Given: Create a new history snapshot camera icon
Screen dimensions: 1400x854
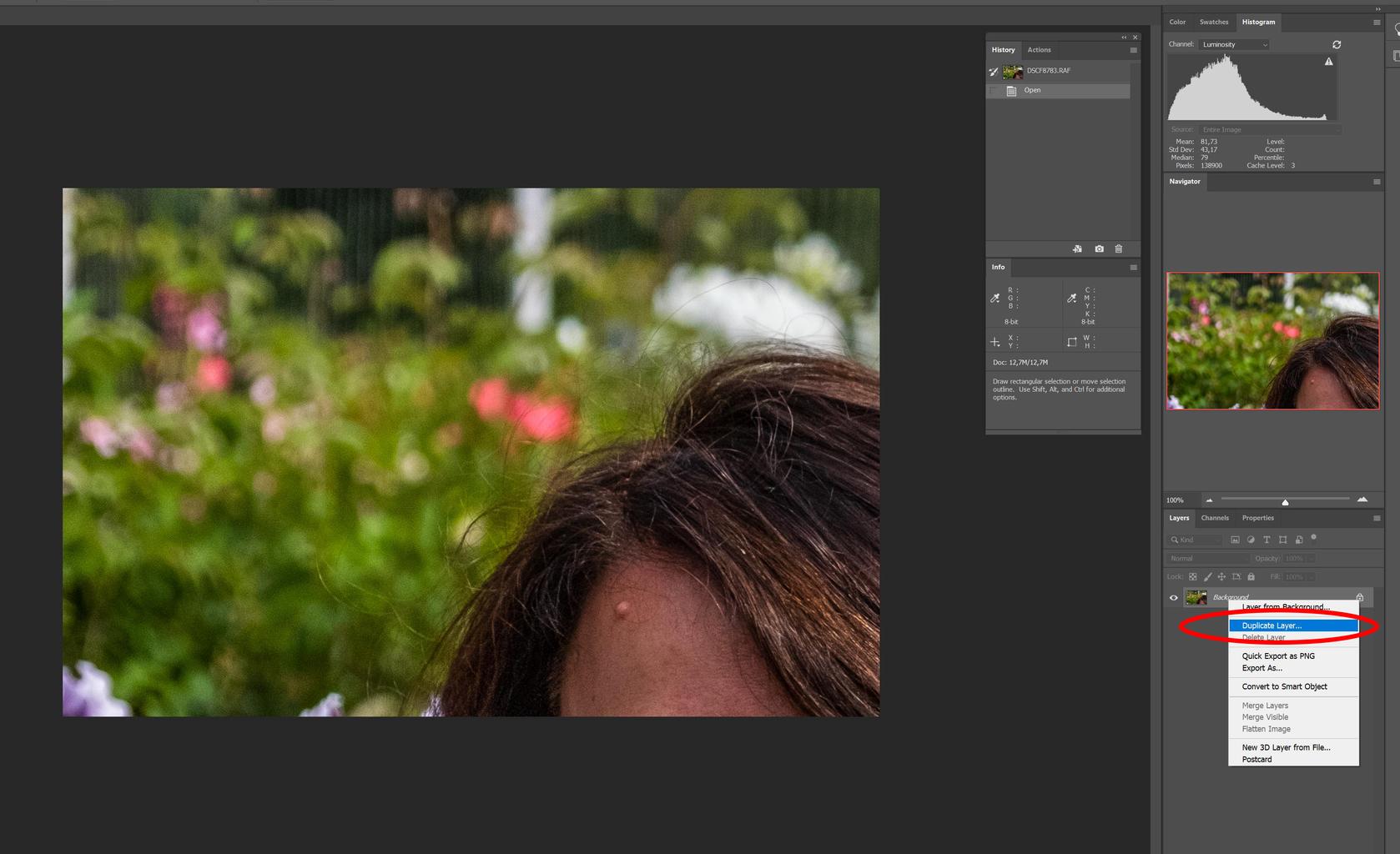Looking at the screenshot, I should coord(1099,249).
